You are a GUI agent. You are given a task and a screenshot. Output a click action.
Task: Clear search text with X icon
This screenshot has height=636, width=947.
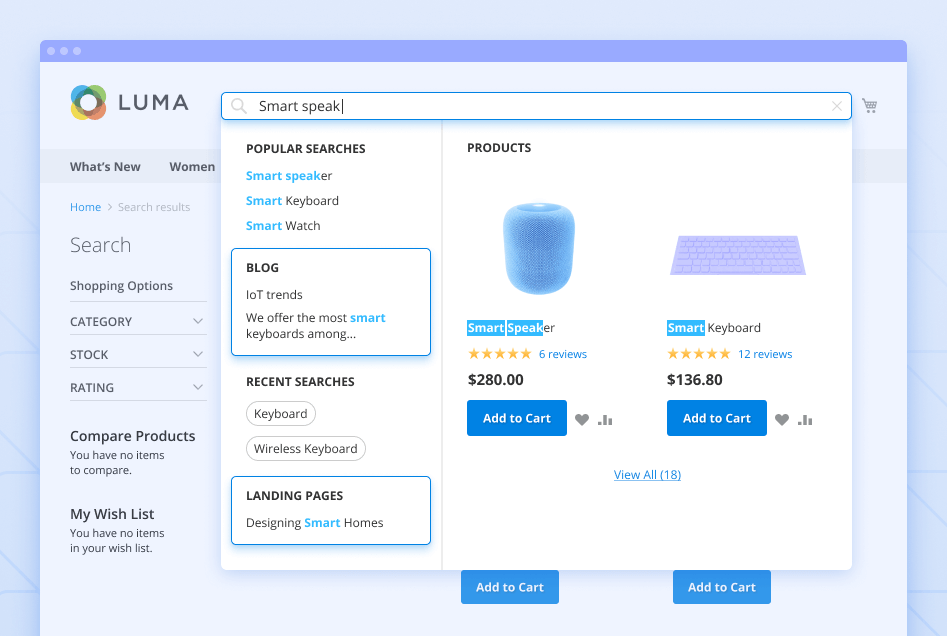point(837,106)
